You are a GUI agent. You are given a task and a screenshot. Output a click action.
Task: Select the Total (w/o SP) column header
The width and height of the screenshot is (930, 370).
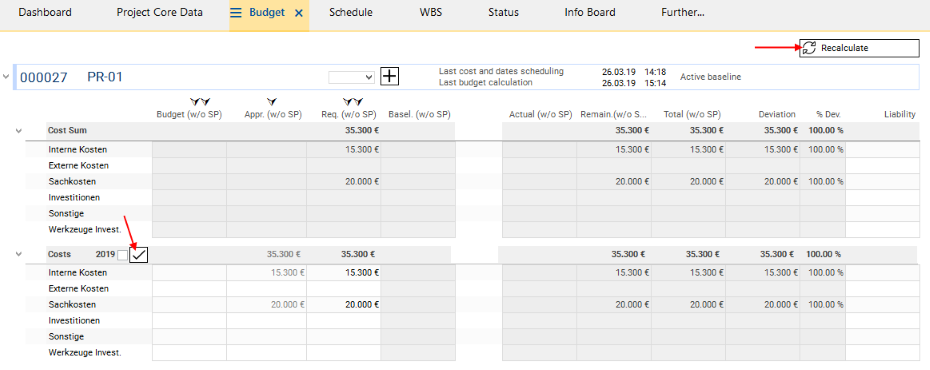click(x=692, y=114)
